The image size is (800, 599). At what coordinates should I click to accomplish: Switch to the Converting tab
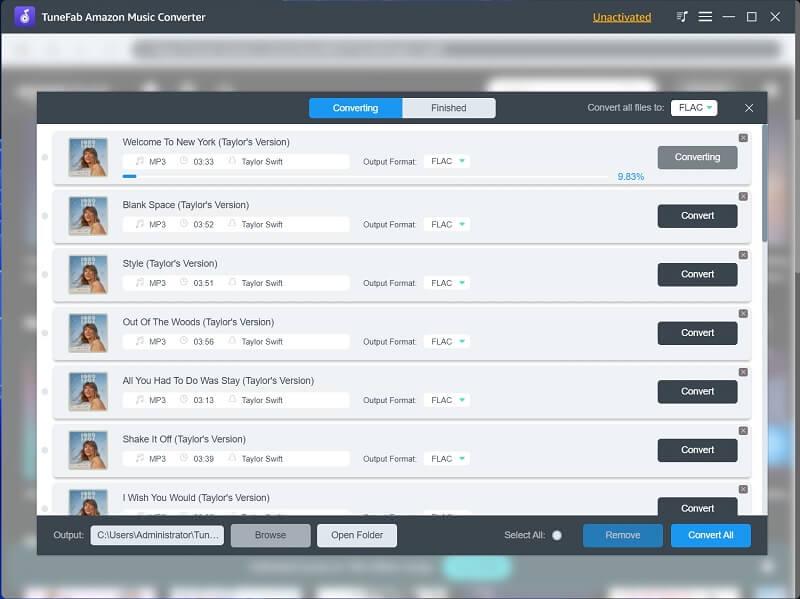tap(355, 108)
